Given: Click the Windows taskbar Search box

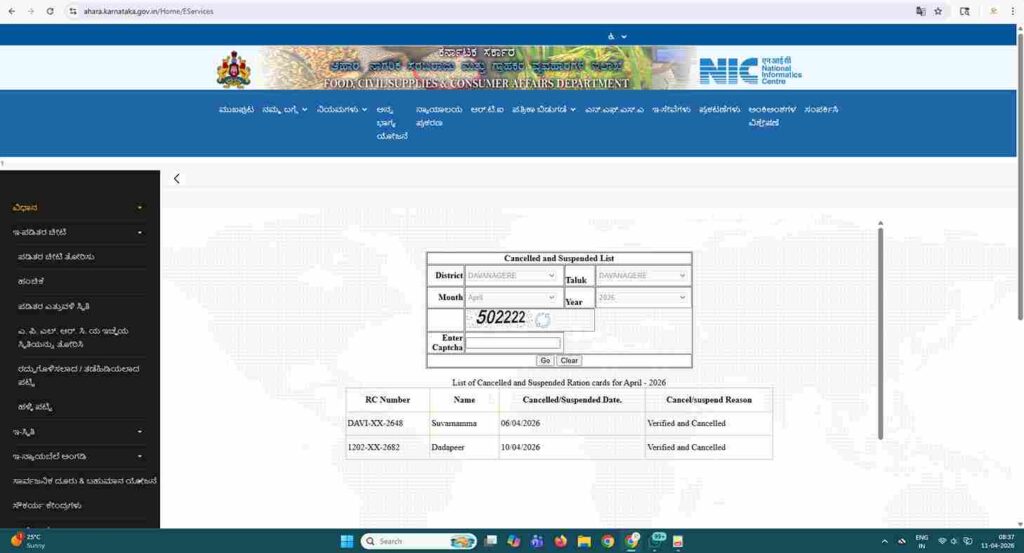Looking at the screenshot, I should click(418, 541).
